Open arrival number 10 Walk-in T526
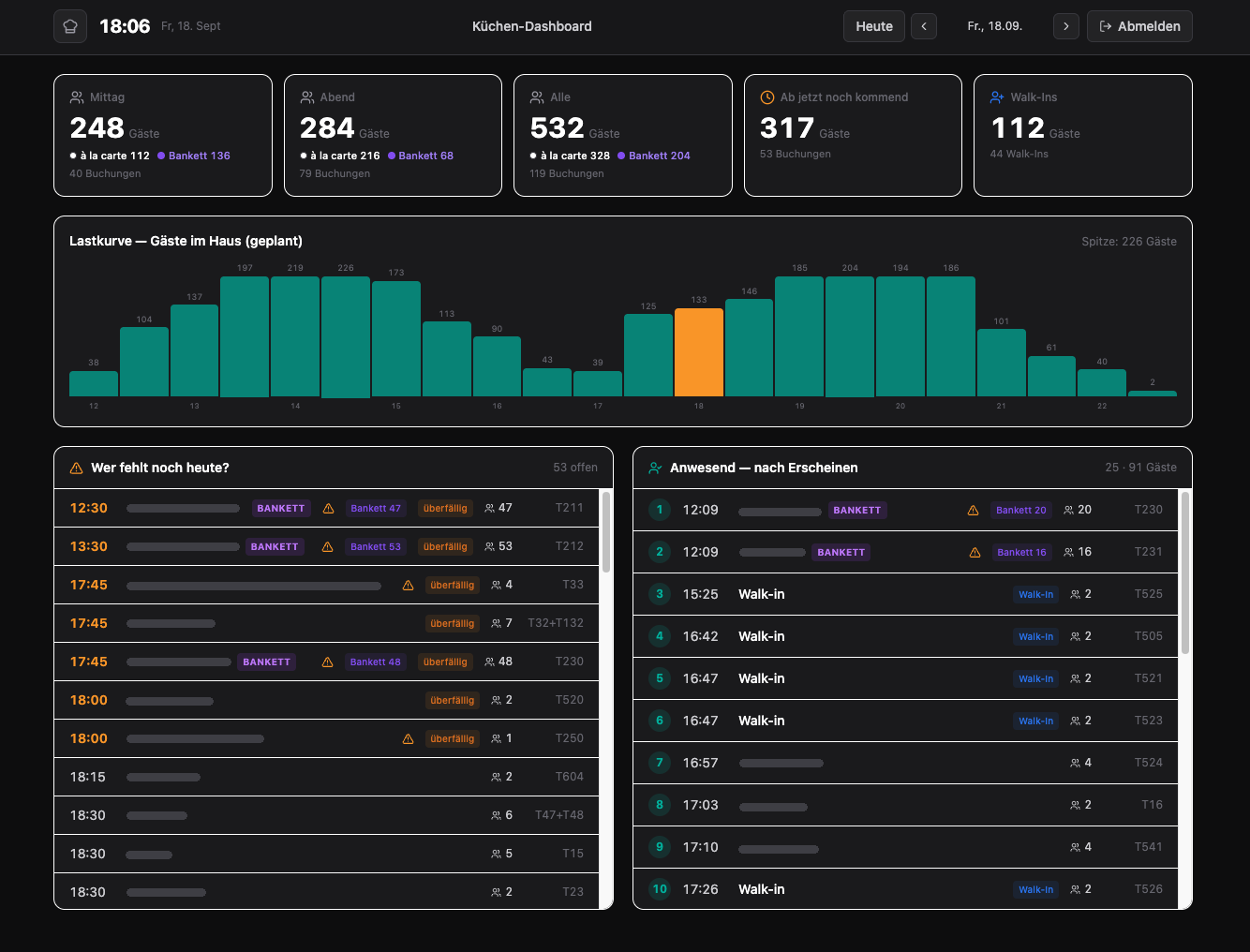The image size is (1250, 952). click(x=905, y=889)
